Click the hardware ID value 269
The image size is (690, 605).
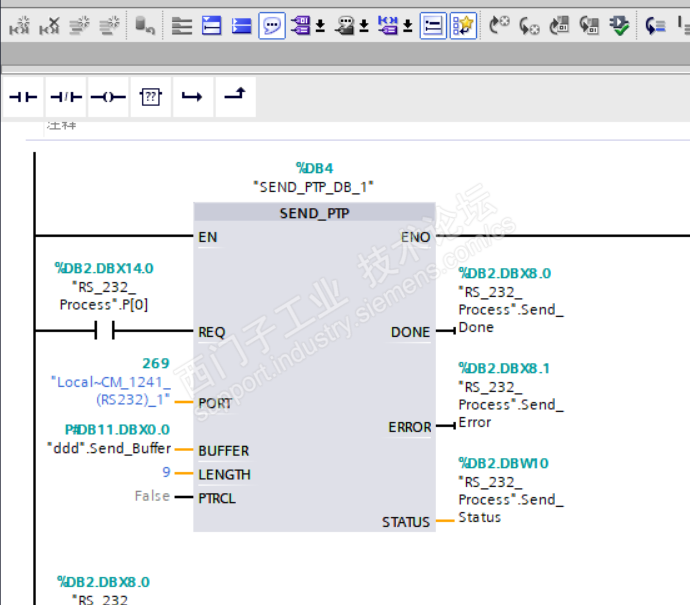tap(156, 363)
